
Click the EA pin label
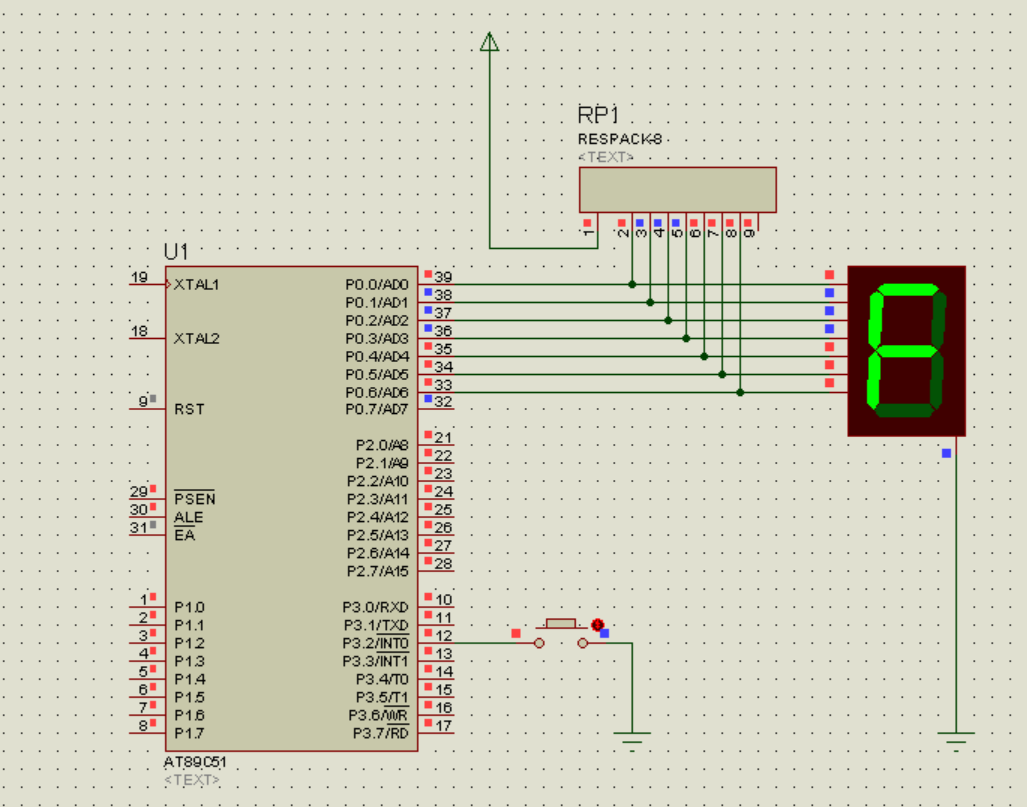[x=185, y=535]
